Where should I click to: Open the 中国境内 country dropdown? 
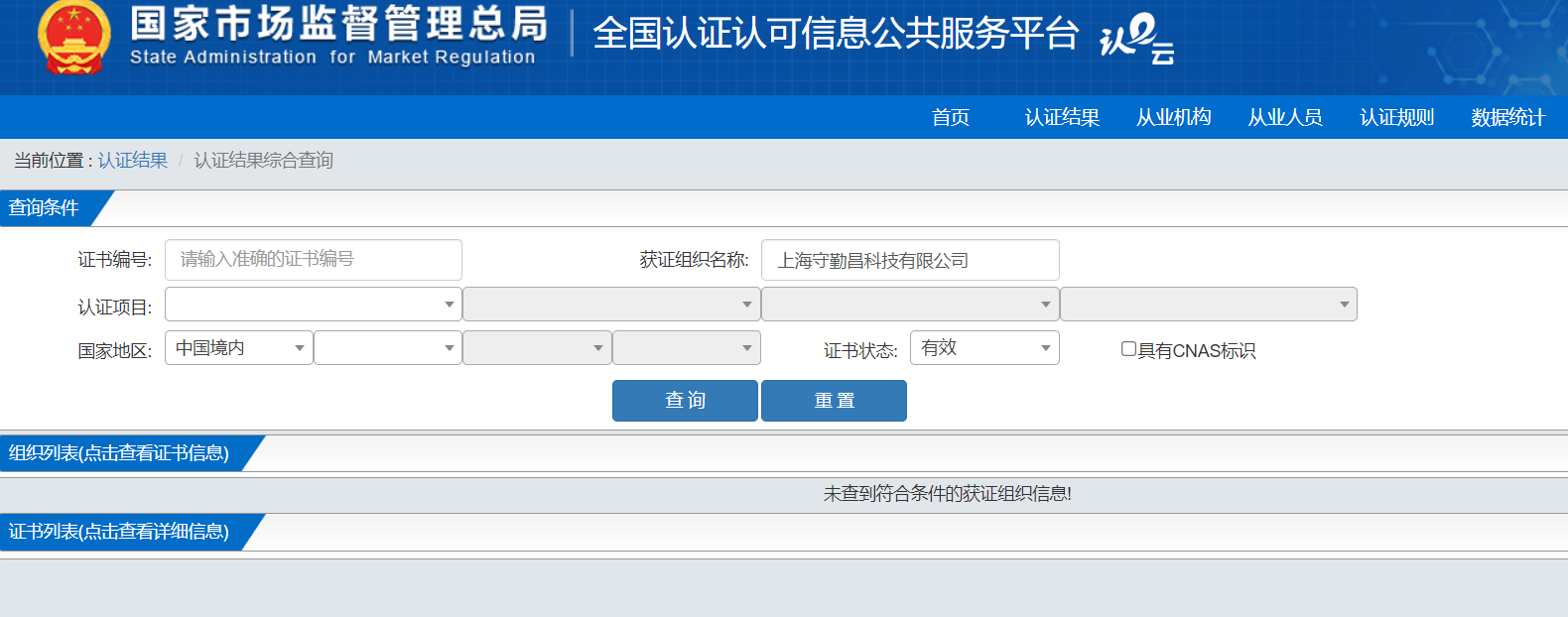[239, 348]
